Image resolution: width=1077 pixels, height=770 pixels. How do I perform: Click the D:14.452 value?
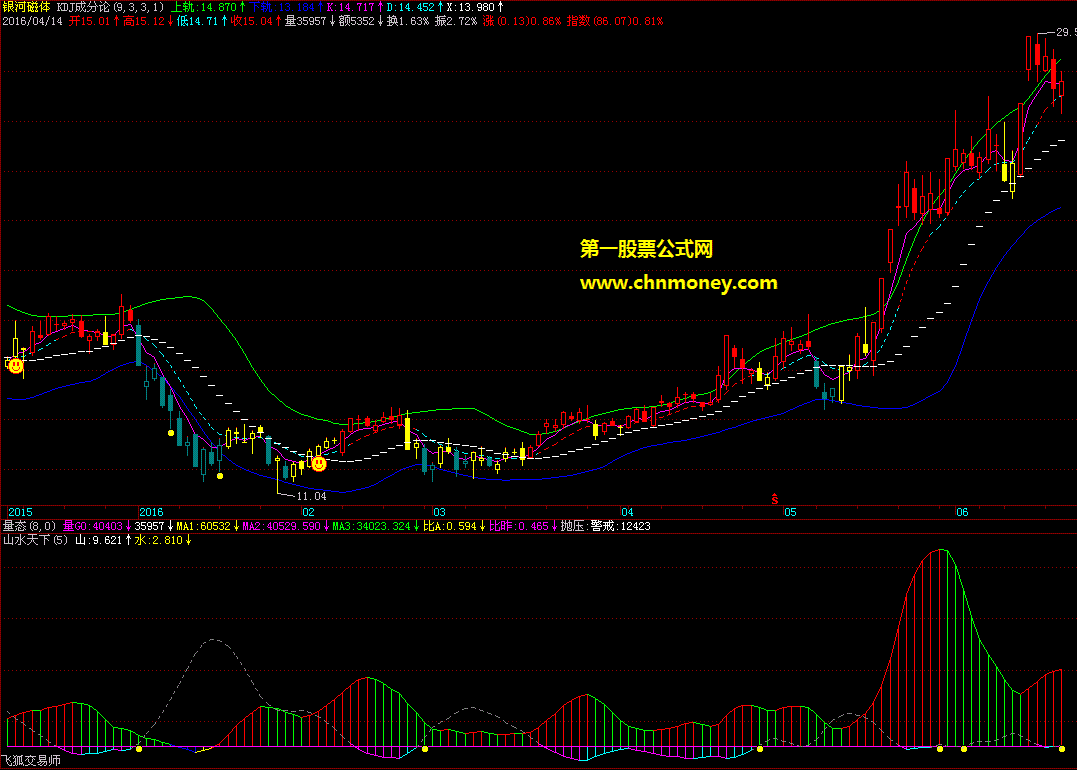click(410, 7)
